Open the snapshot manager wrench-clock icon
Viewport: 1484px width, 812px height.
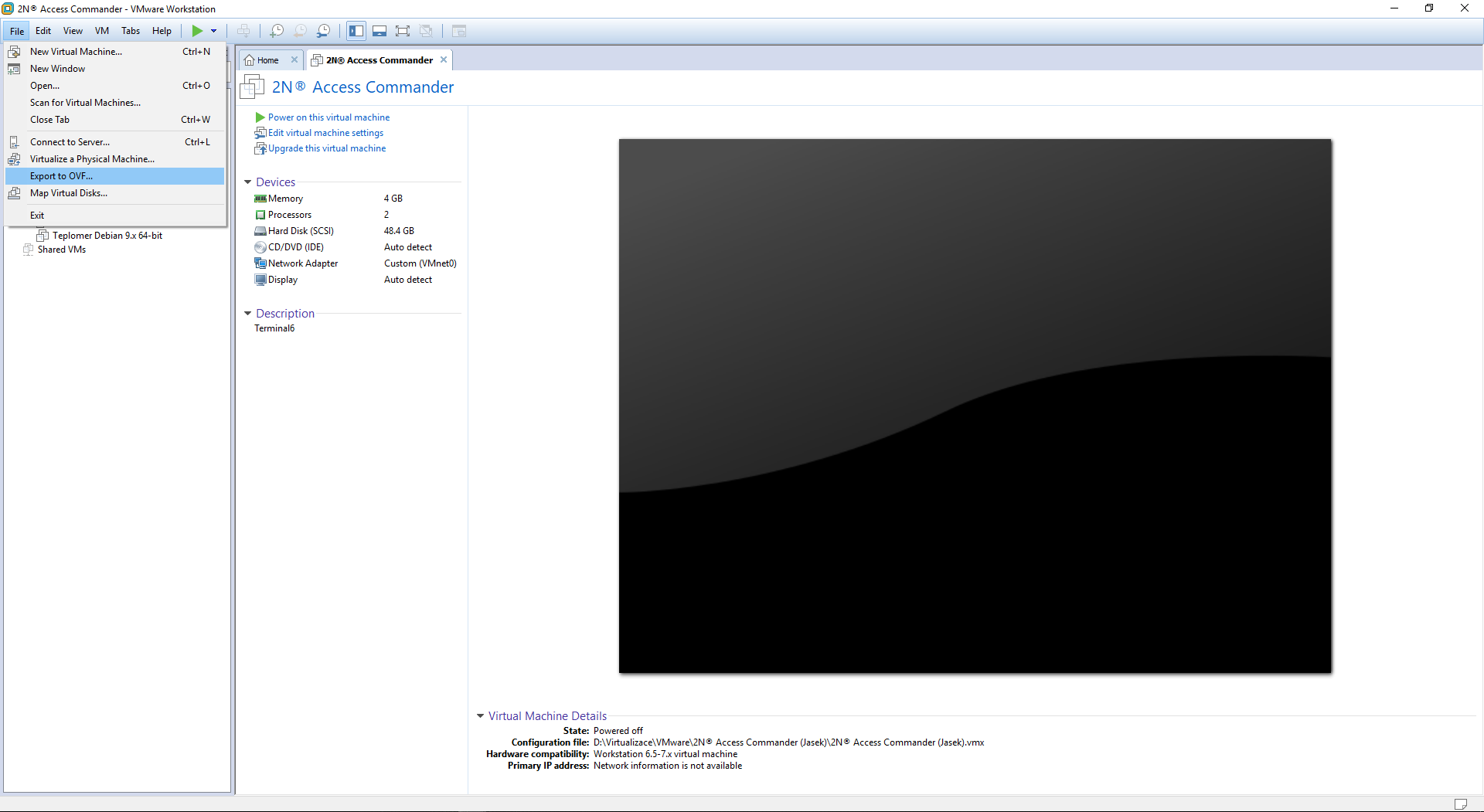tap(323, 31)
